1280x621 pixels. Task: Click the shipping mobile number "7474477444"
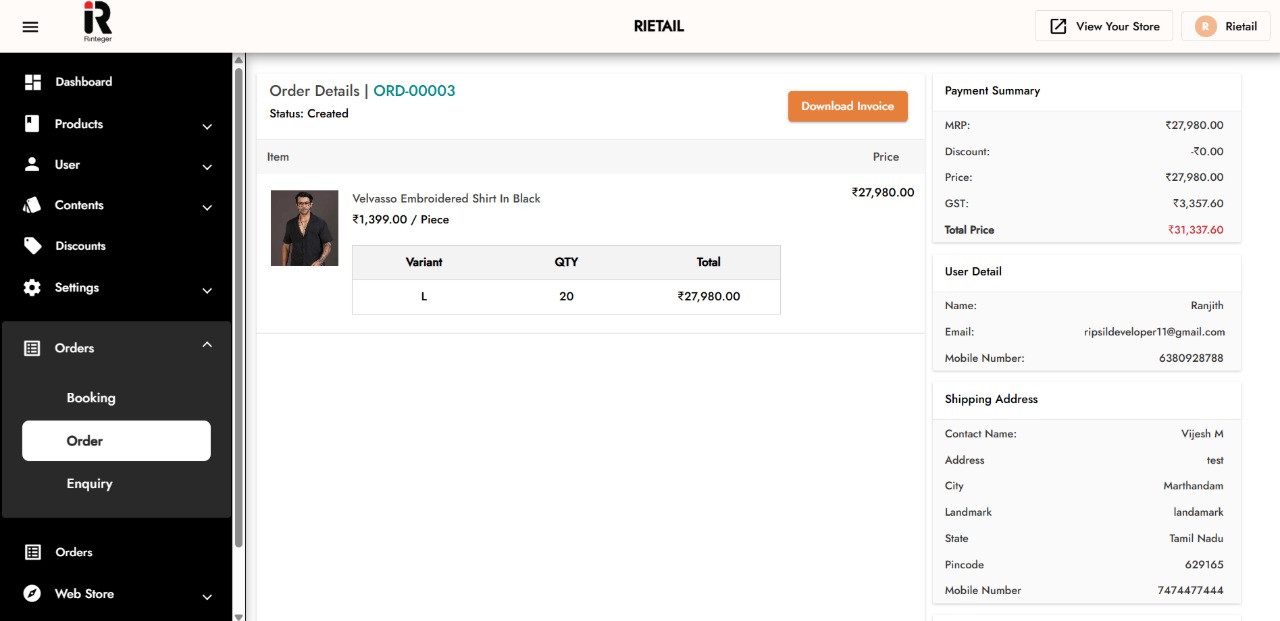(x=1190, y=590)
